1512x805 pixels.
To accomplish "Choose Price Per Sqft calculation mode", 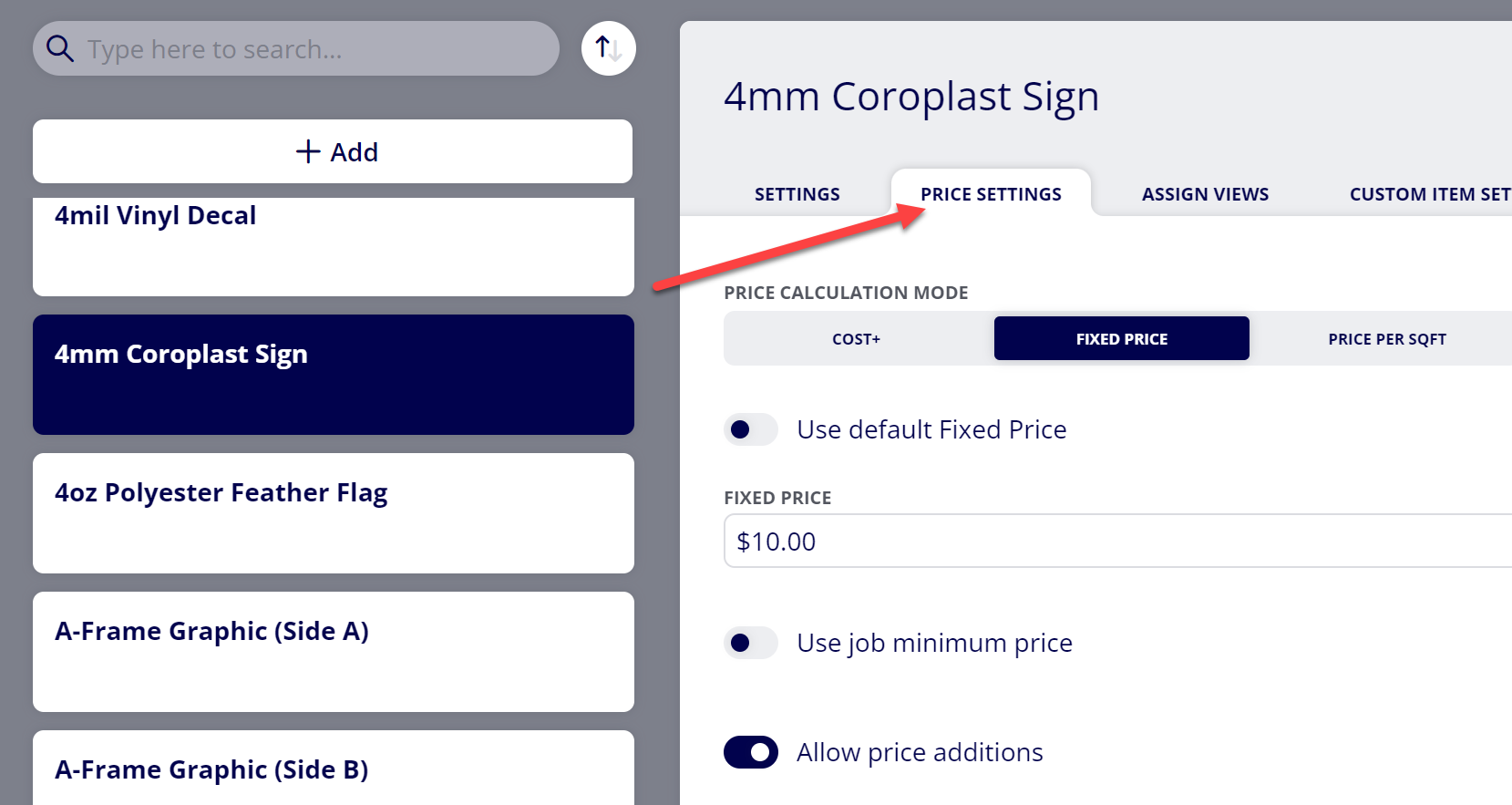I will click(x=1387, y=339).
